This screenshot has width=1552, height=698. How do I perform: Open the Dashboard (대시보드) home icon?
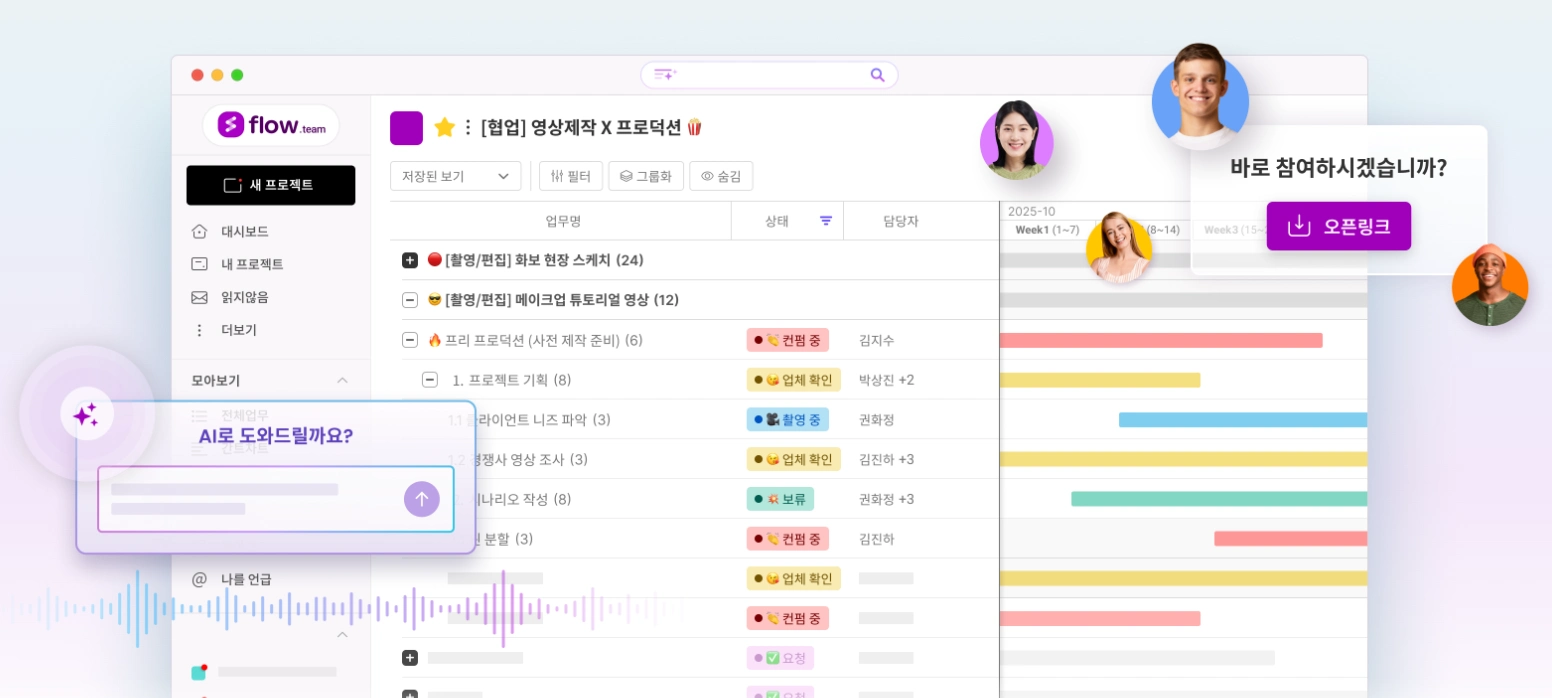(200, 232)
